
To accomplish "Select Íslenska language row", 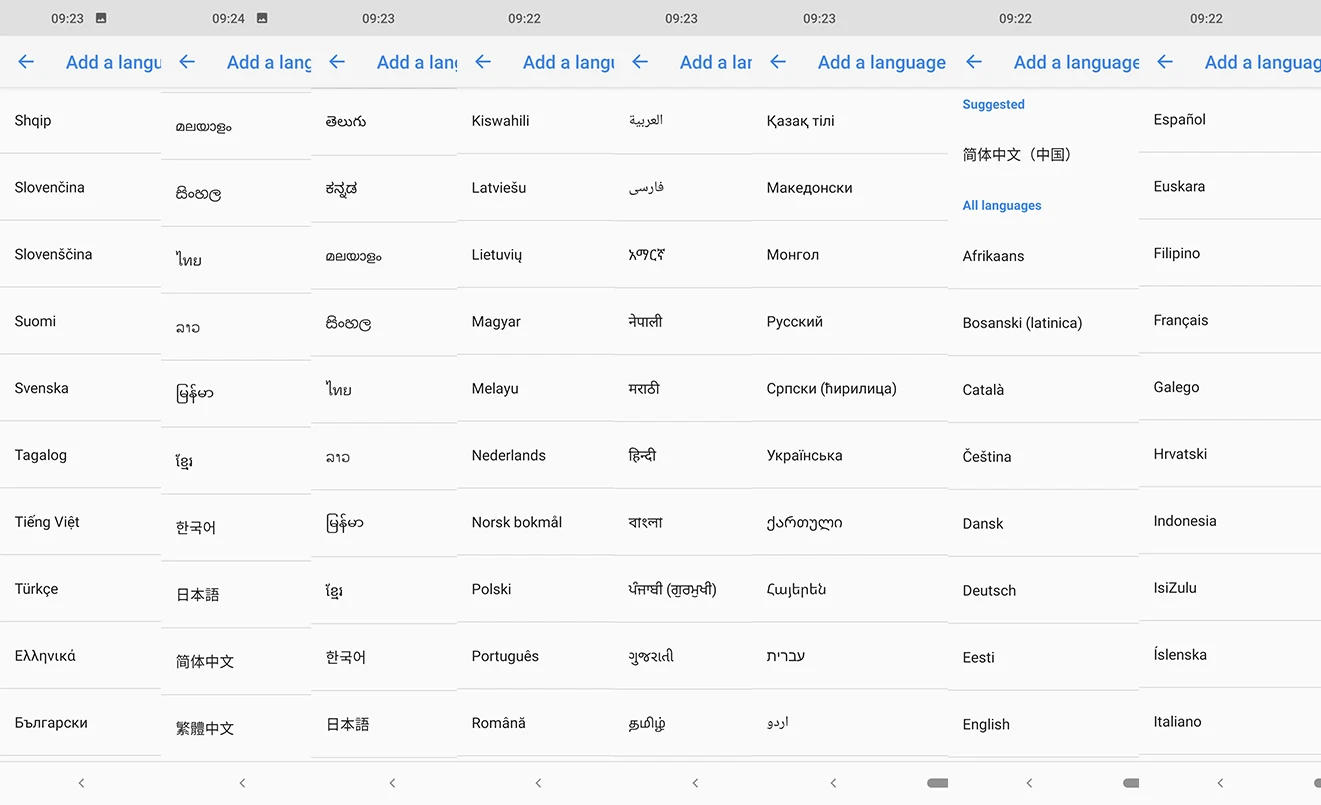I will 1230,655.
